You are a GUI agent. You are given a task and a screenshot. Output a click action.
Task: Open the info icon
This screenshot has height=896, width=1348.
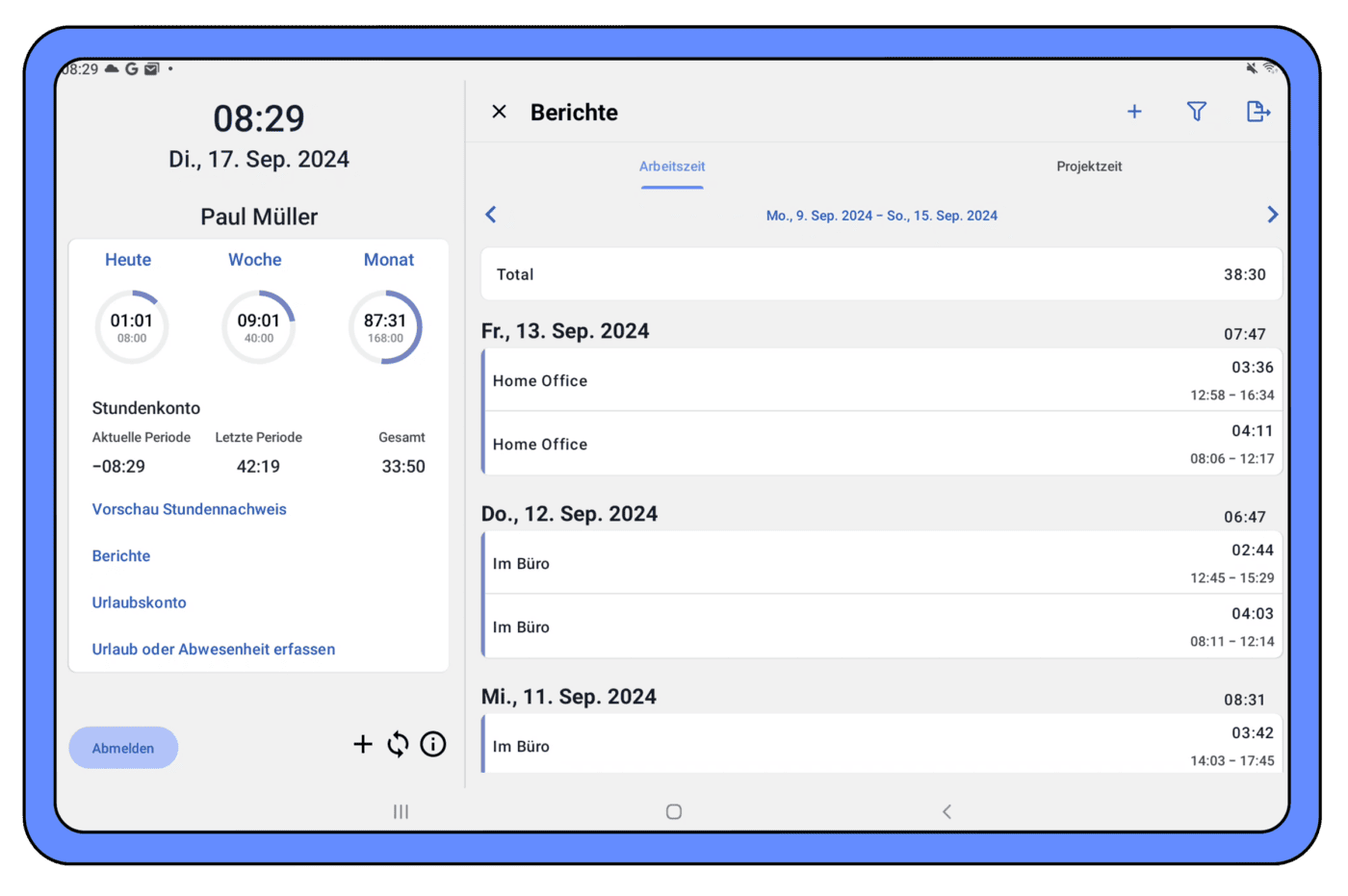pyautogui.click(x=433, y=744)
